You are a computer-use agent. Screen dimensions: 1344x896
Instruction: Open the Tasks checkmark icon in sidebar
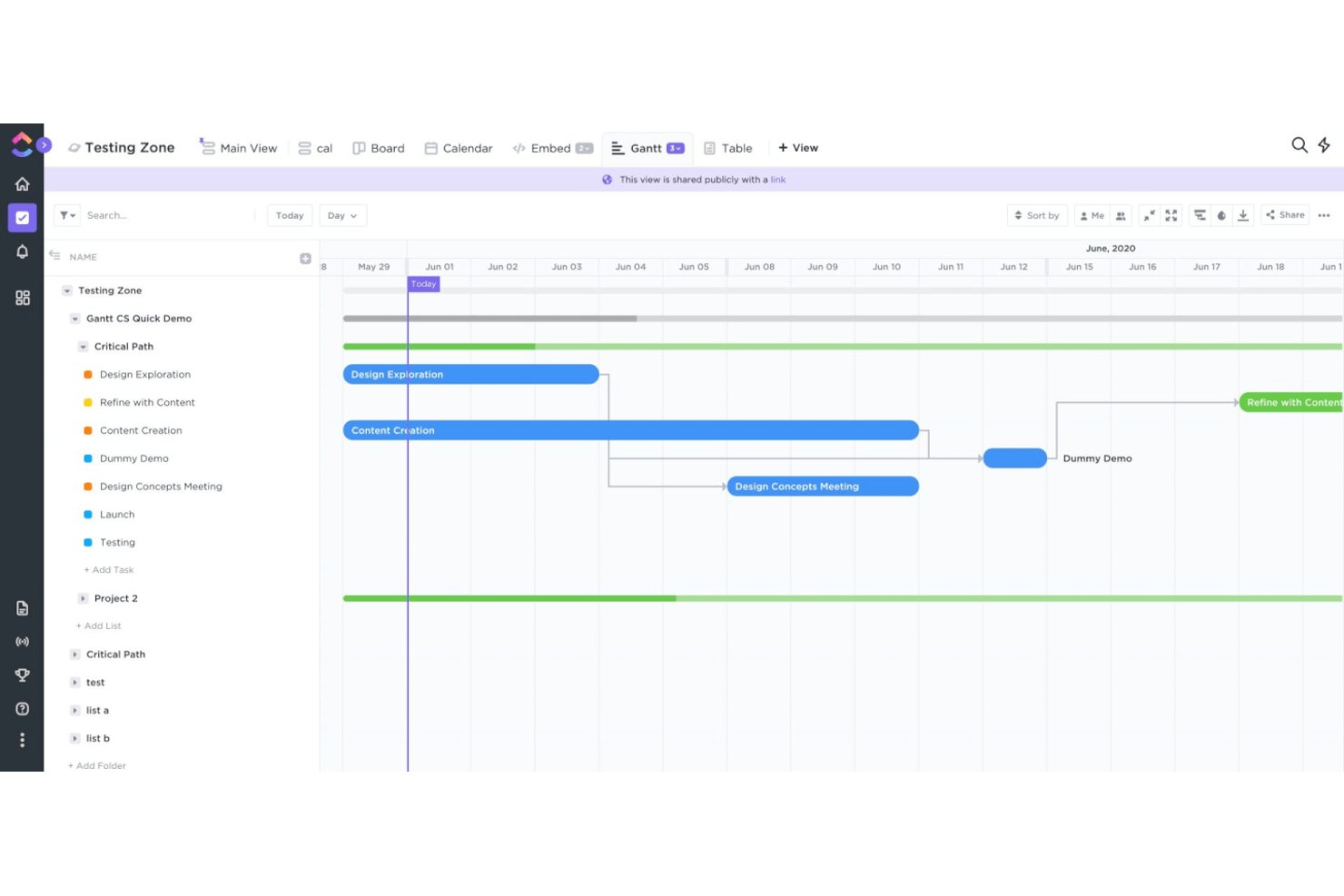click(x=22, y=218)
